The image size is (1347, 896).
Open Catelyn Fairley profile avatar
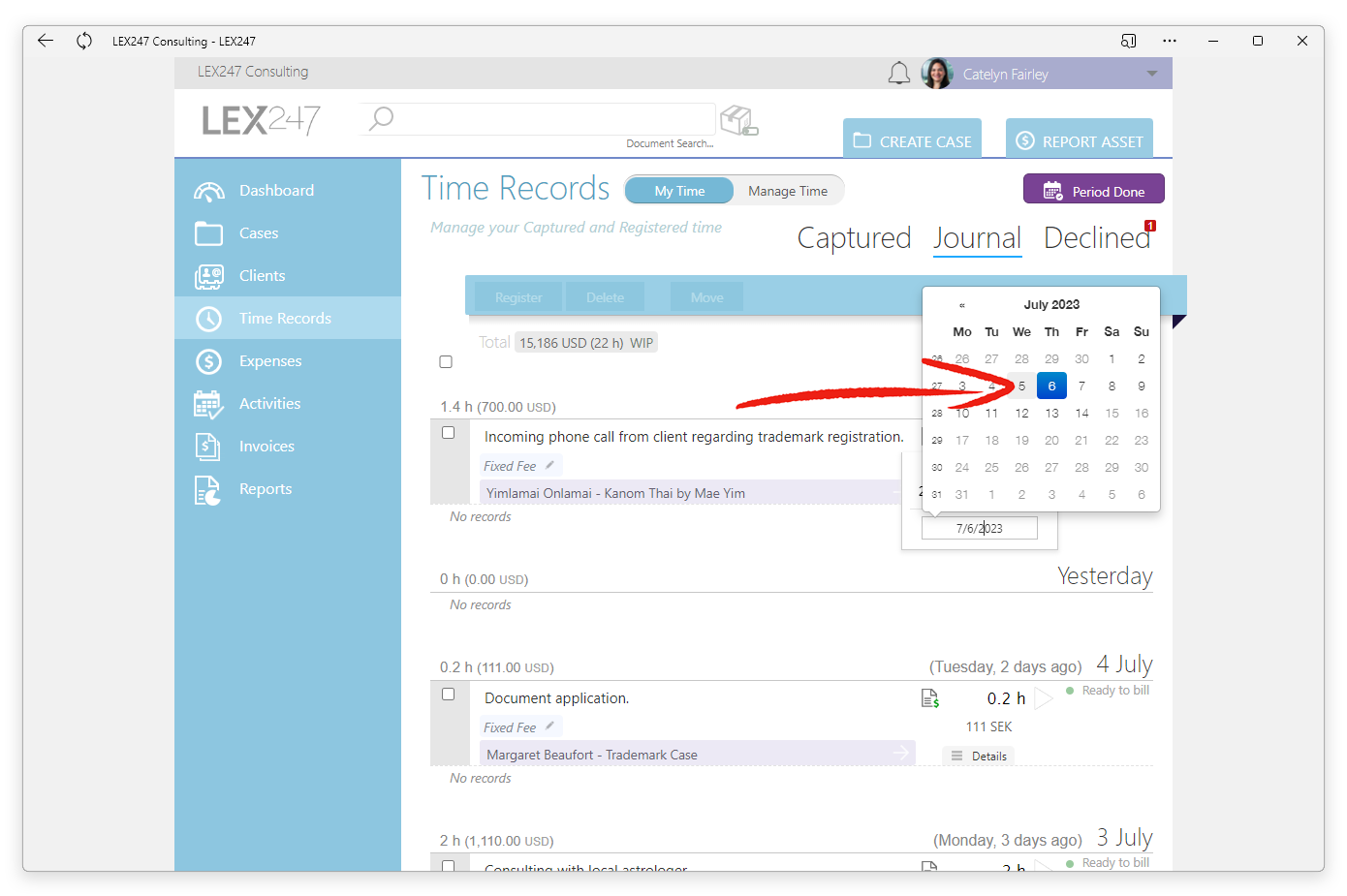pyautogui.click(x=937, y=74)
